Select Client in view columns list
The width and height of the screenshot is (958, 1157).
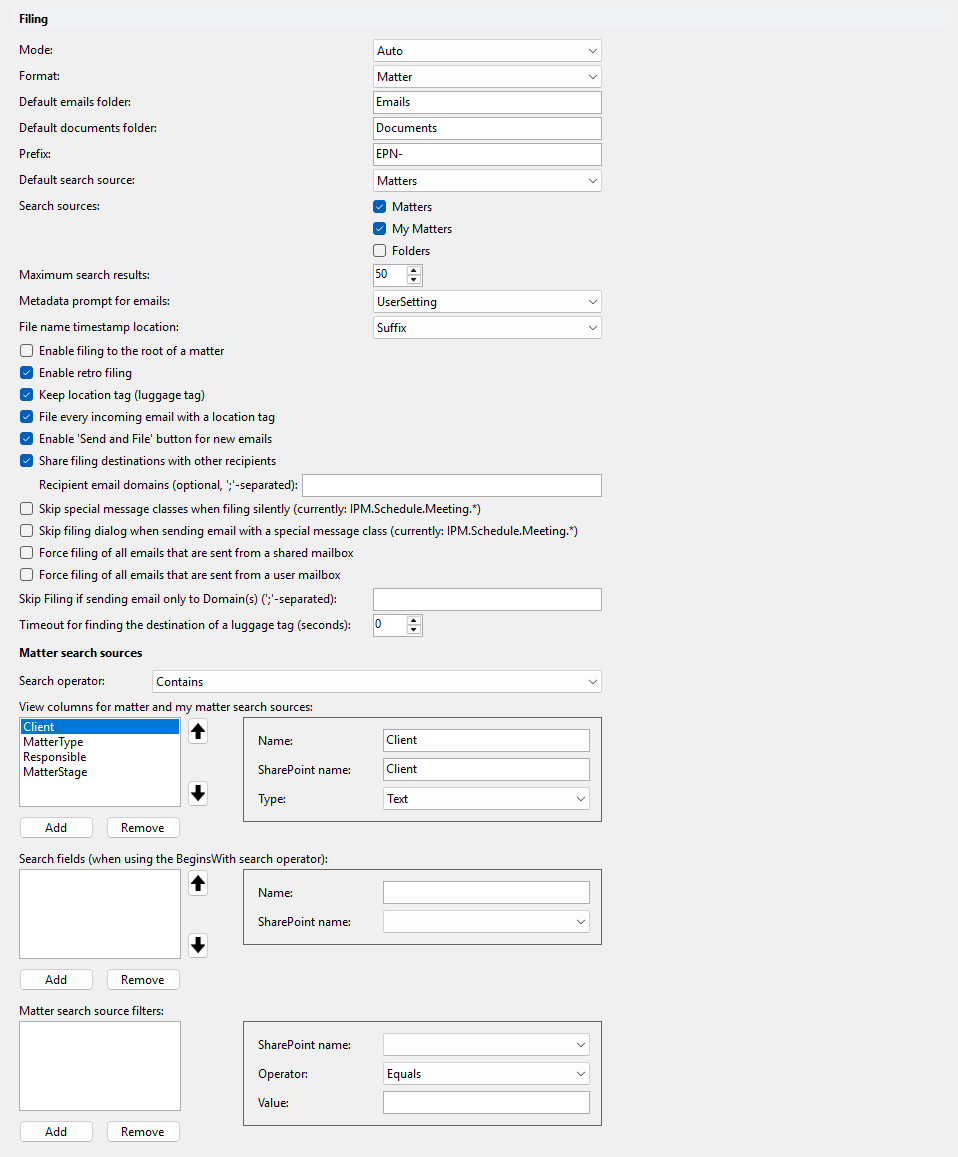[x=100, y=727]
